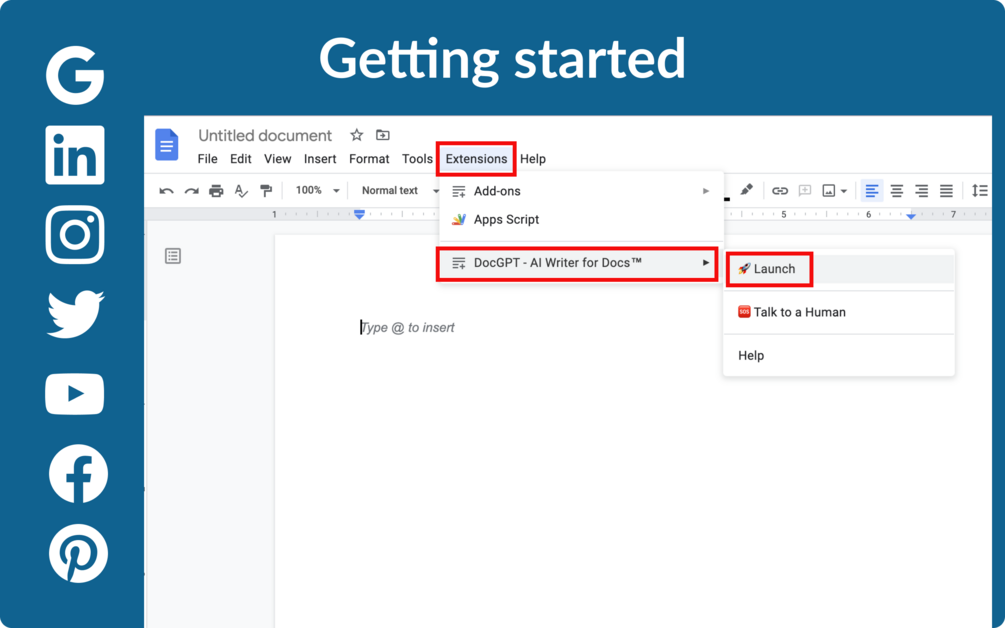Click the Google G logo icon
This screenshot has width=1005, height=628.
(x=75, y=75)
